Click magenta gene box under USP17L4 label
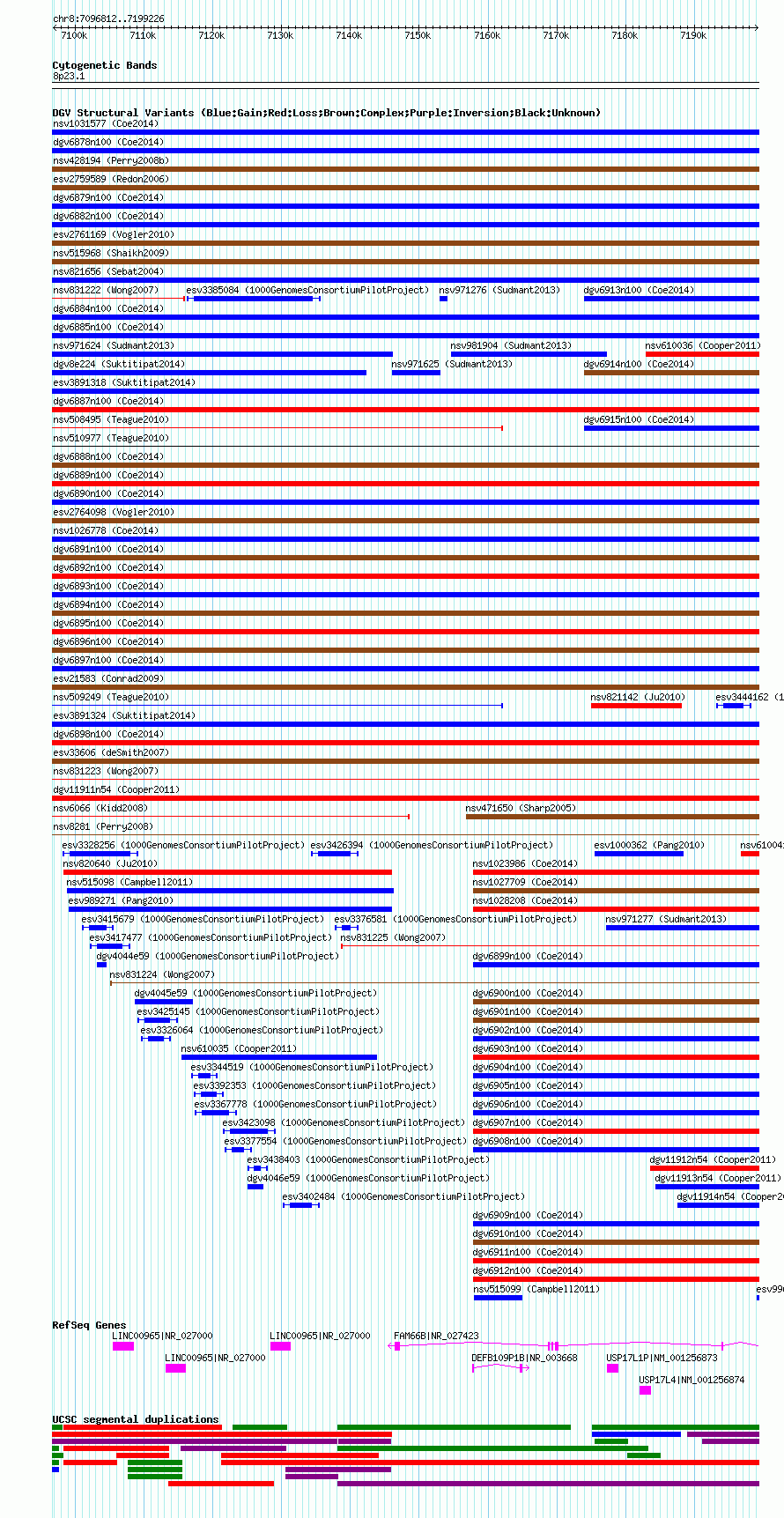 pos(645,1390)
